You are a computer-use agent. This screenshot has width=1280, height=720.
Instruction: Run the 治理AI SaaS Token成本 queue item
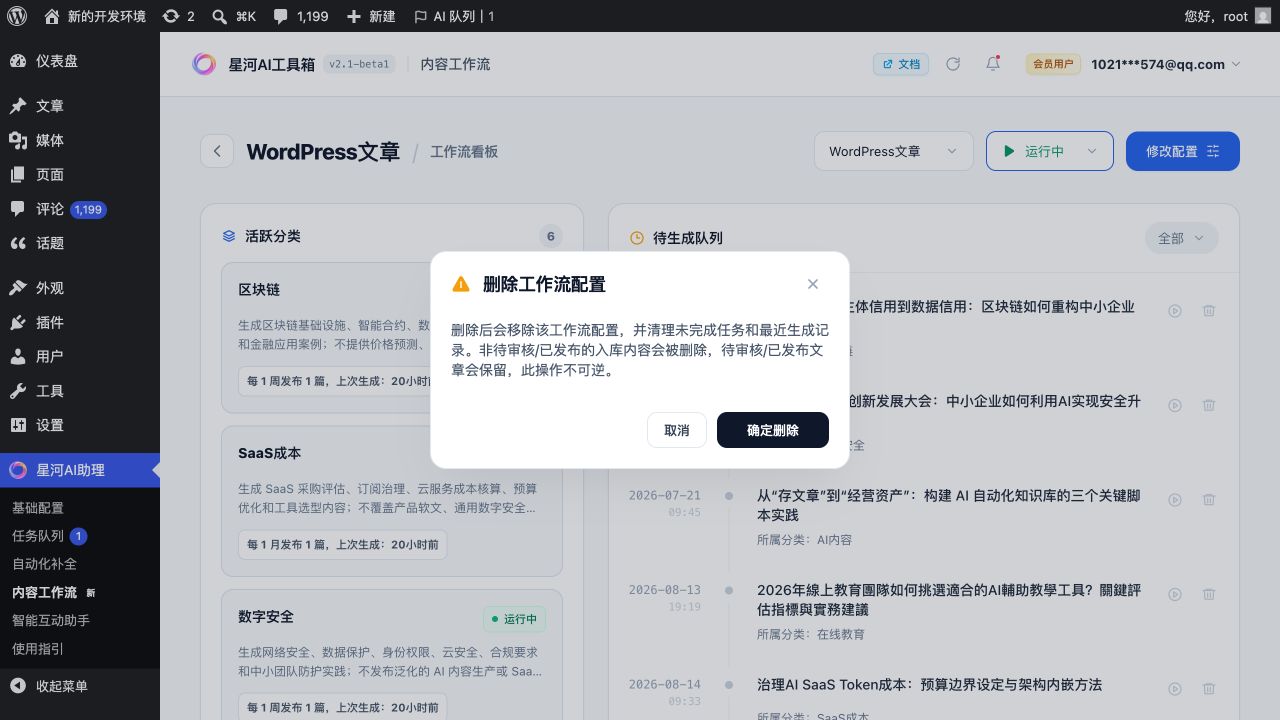pos(1175,688)
